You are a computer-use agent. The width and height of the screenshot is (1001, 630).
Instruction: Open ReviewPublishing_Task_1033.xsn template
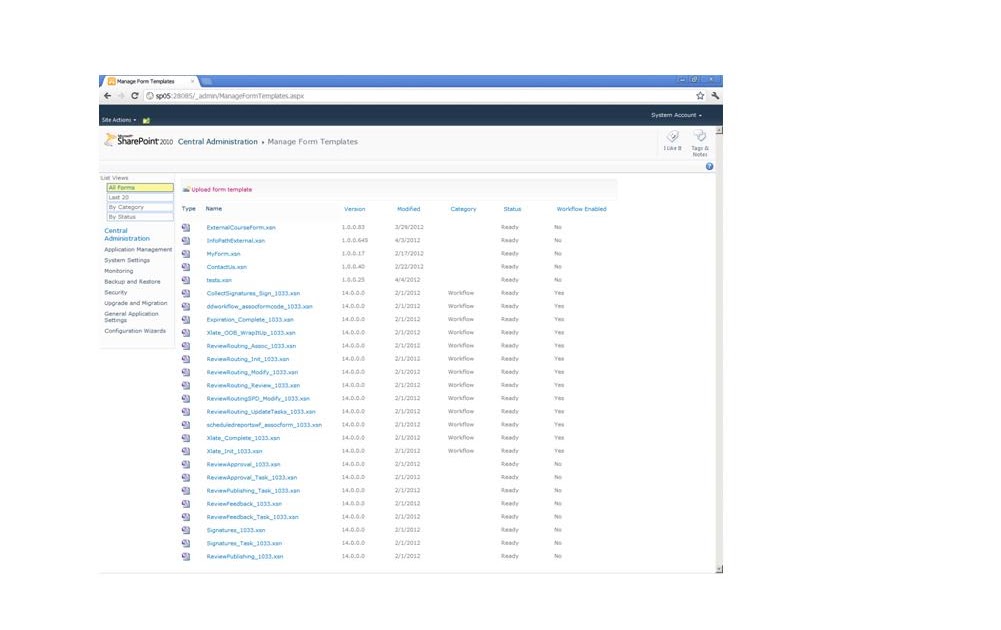pyautogui.click(x=253, y=491)
